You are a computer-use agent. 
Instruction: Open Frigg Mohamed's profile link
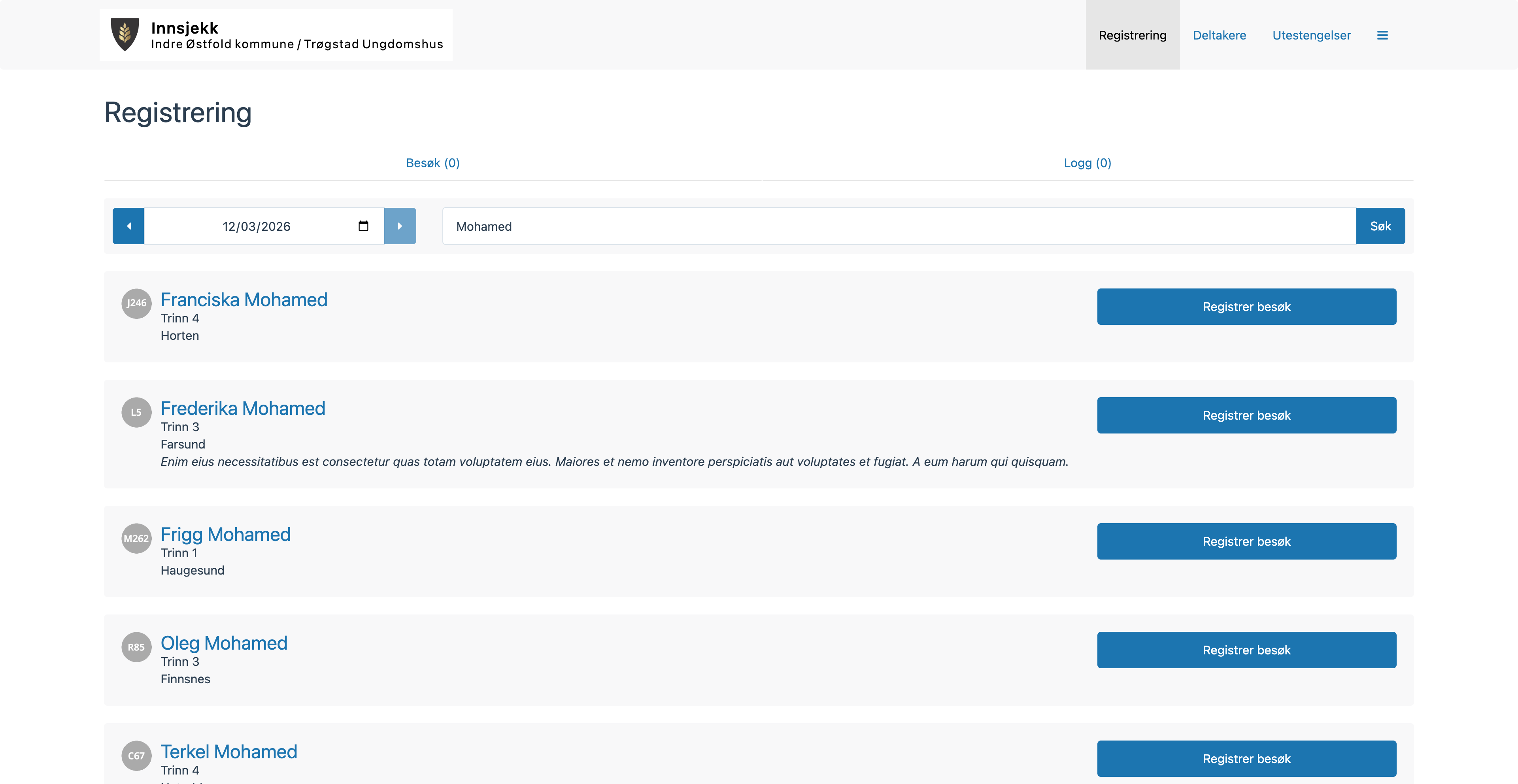click(225, 535)
